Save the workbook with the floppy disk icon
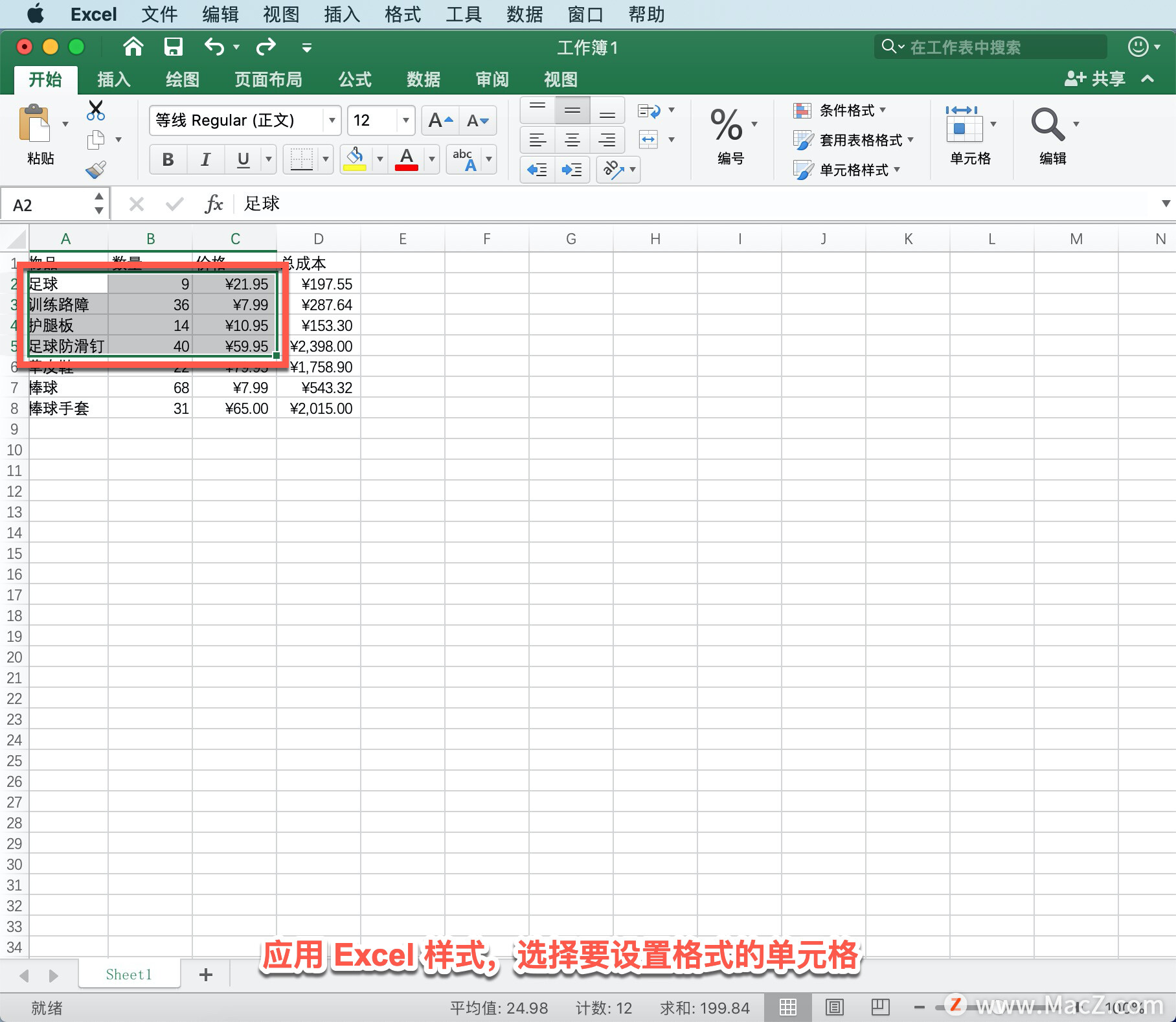The height and width of the screenshot is (1022, 1176). coord(174,47)
